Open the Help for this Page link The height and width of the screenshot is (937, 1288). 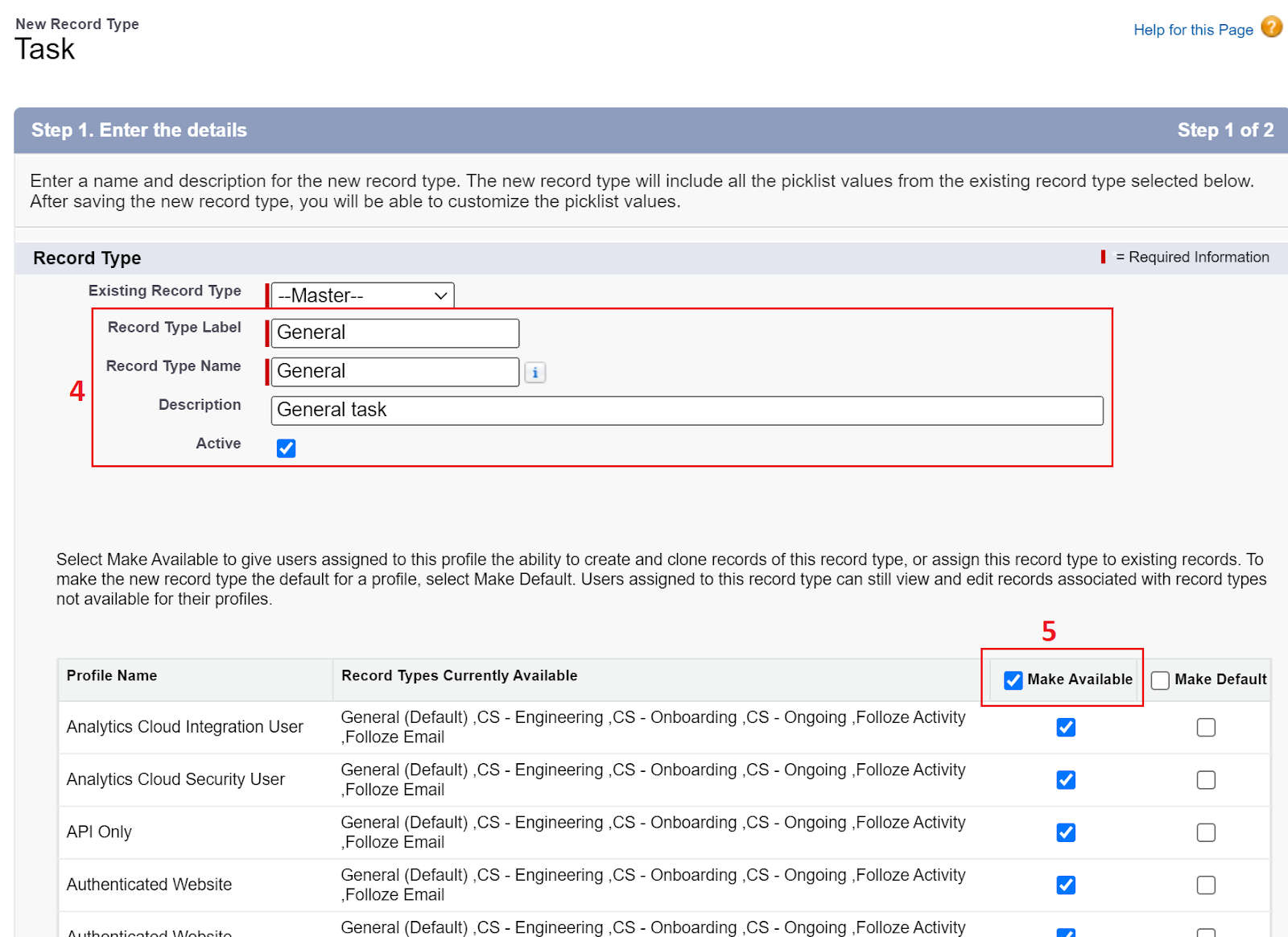1193,30
